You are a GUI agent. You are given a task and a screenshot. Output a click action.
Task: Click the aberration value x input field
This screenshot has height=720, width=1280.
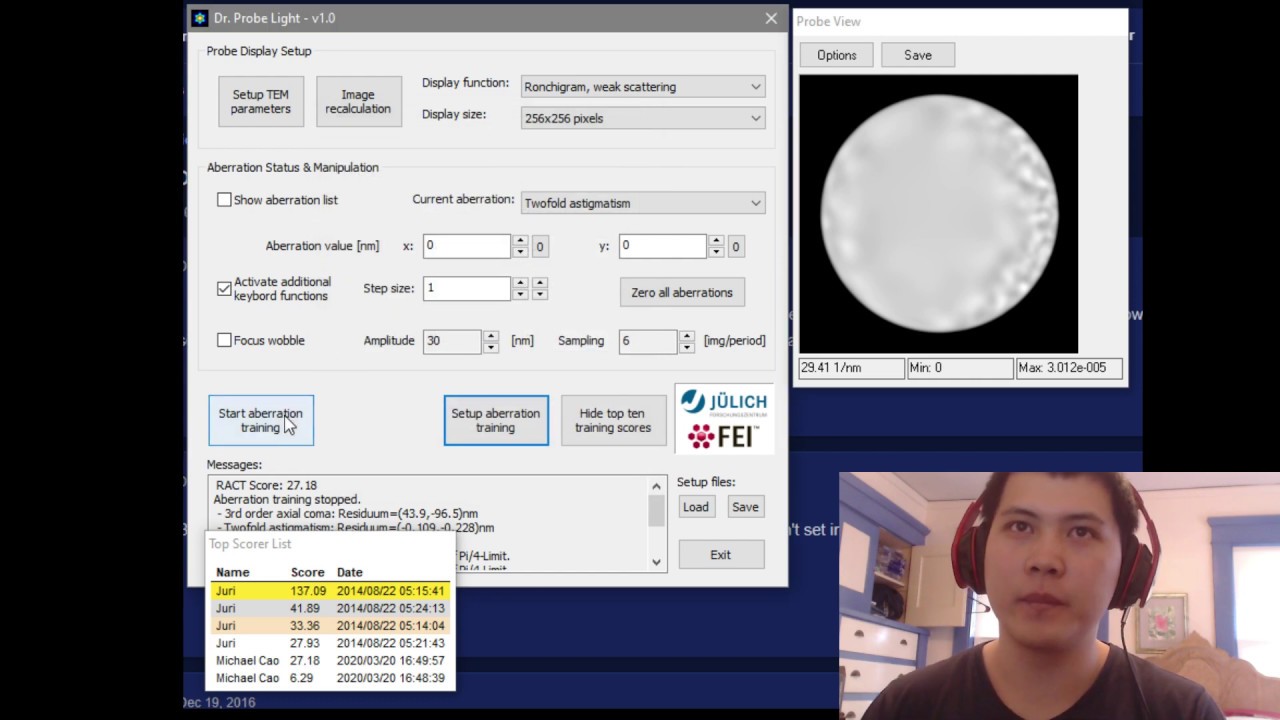pos(466,246)
